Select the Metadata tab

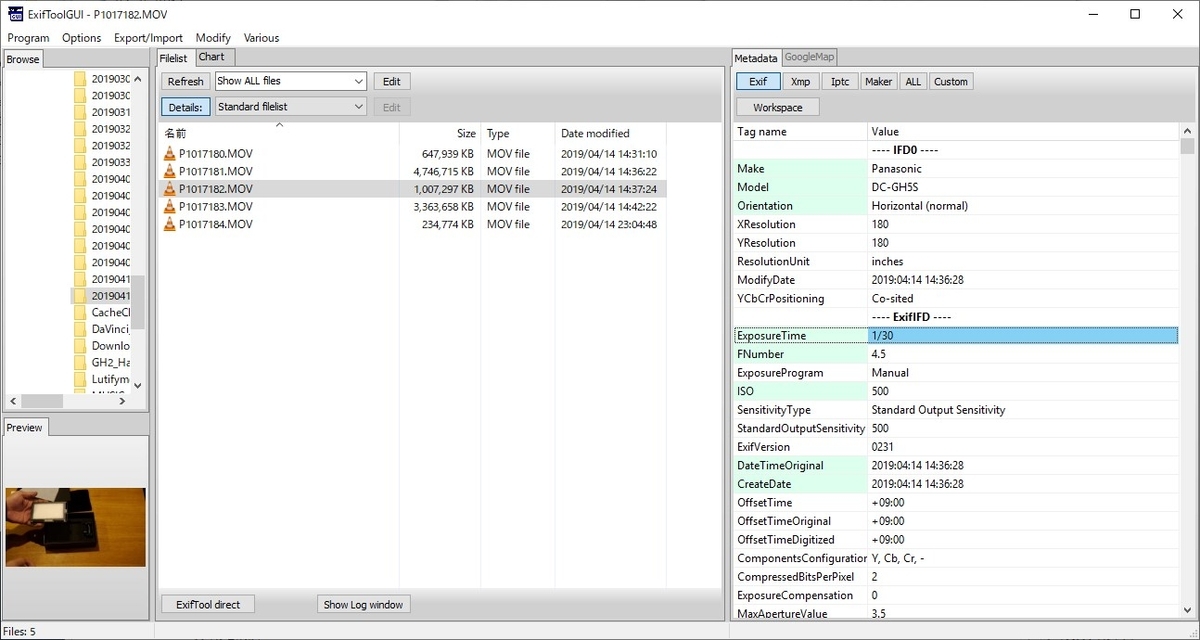(x=755, y=58)
